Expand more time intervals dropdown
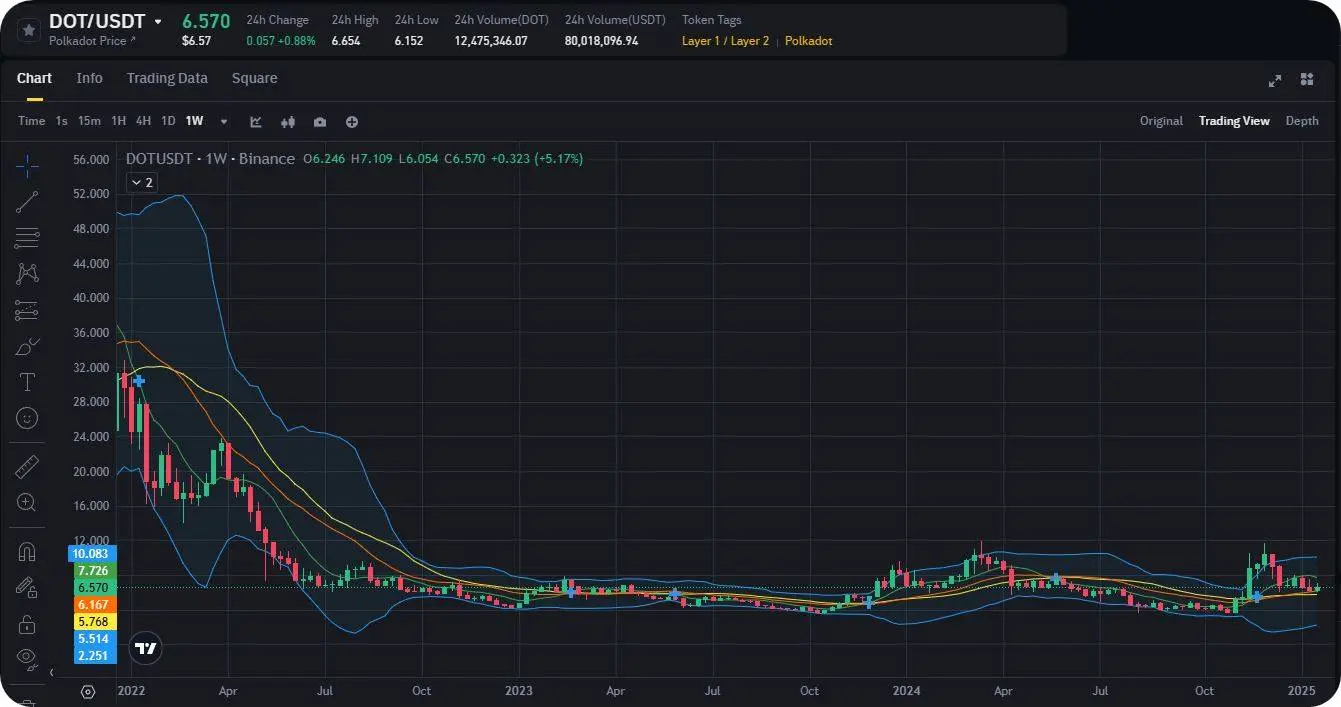The width and height of the screenshot is (1341, 707). coord(224,122)
